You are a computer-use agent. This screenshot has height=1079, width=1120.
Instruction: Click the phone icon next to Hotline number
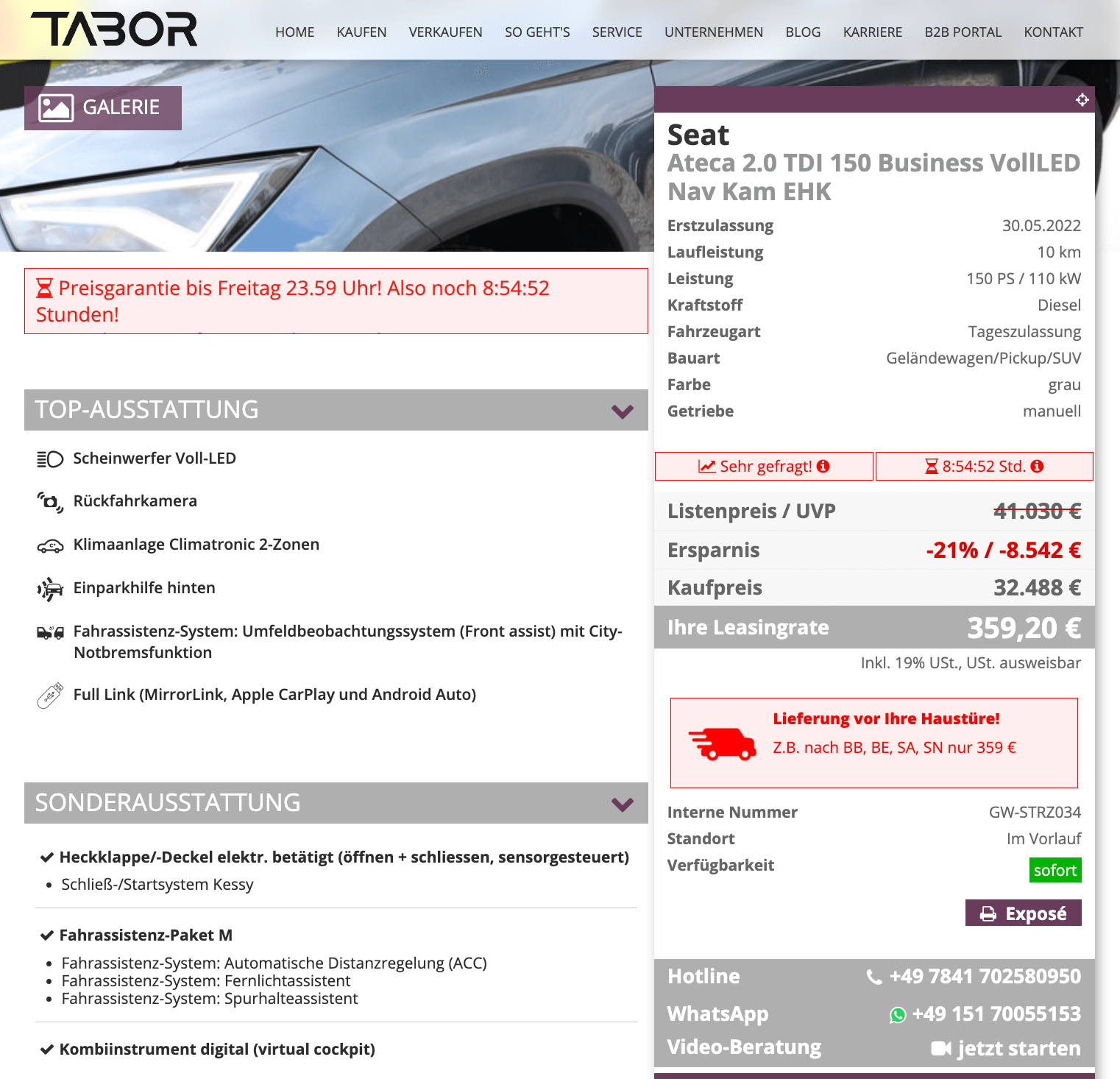click(874, 977)
